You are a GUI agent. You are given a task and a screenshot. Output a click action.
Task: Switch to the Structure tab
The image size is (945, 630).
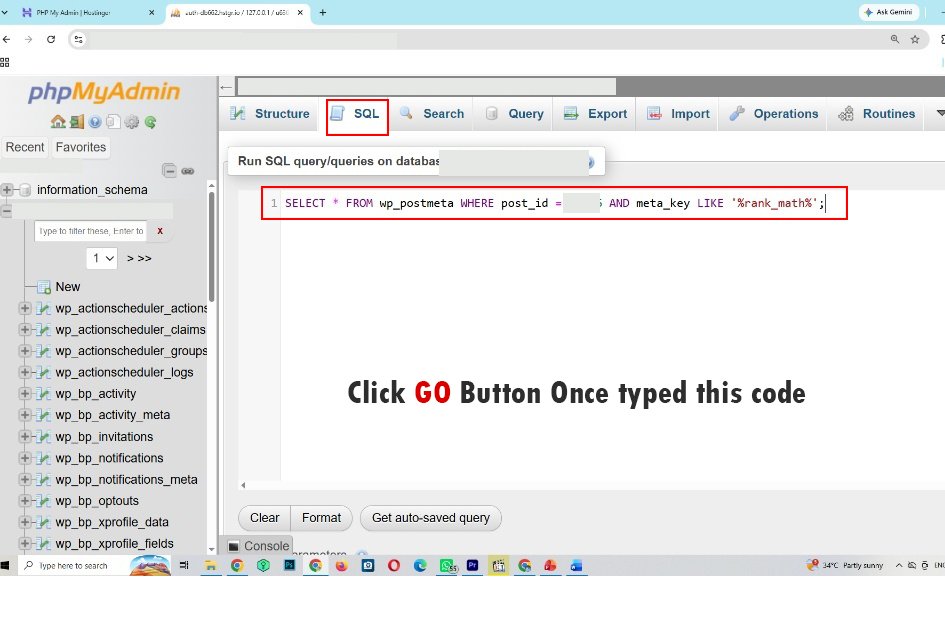pyautogui.click(x=270, y=114)
